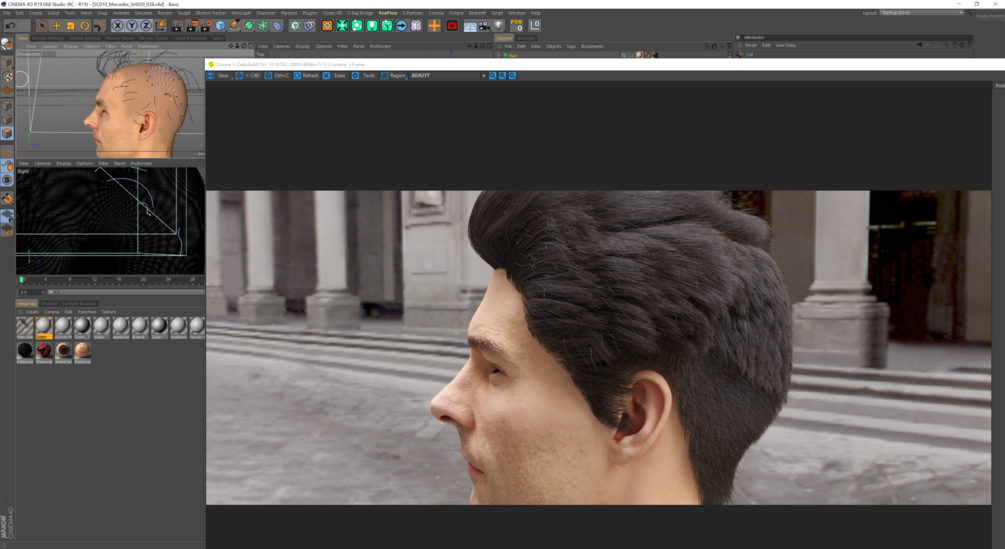Select the Beard material thumbnail
The width and height of the screenshot is (1005, 549).
point(139,327)
